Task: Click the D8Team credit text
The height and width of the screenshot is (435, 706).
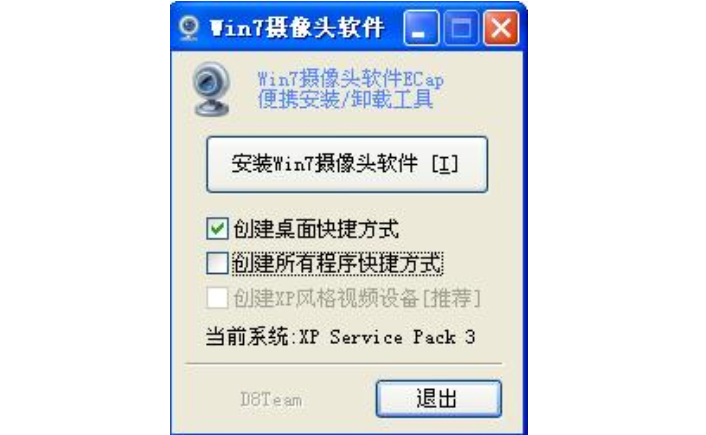Action: point(271,399)
